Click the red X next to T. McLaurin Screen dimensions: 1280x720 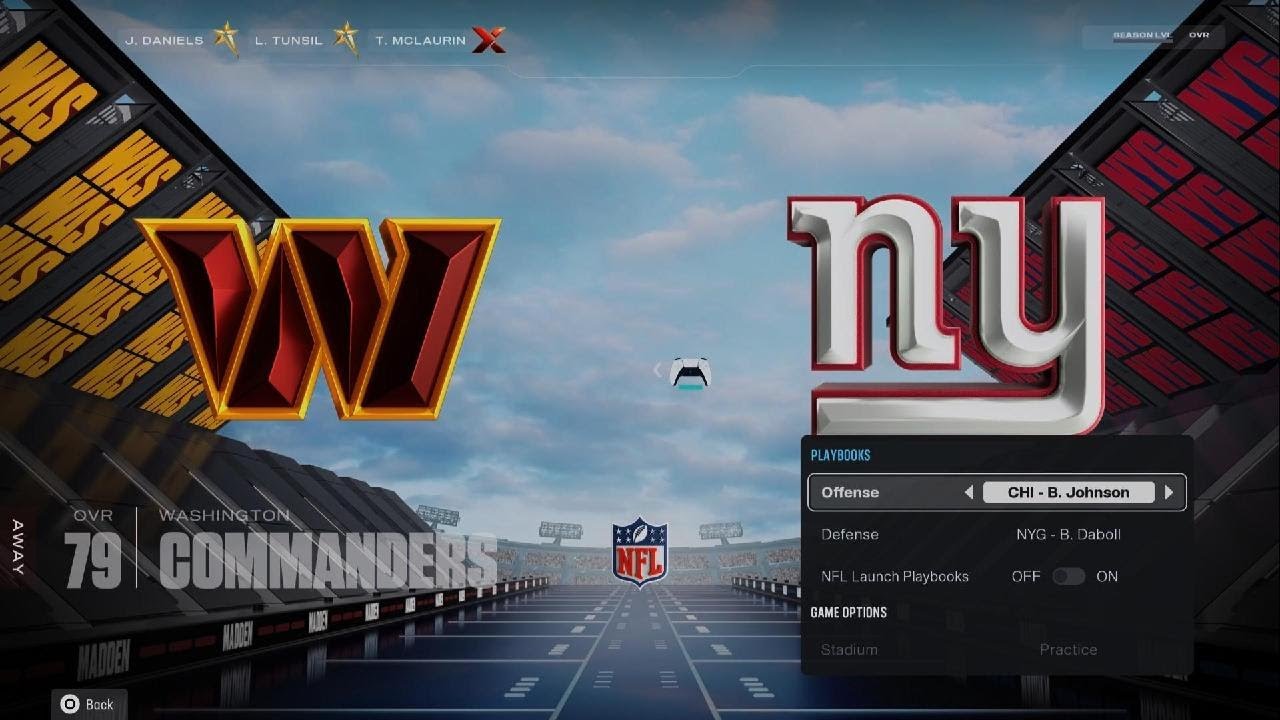coord(488,40)
